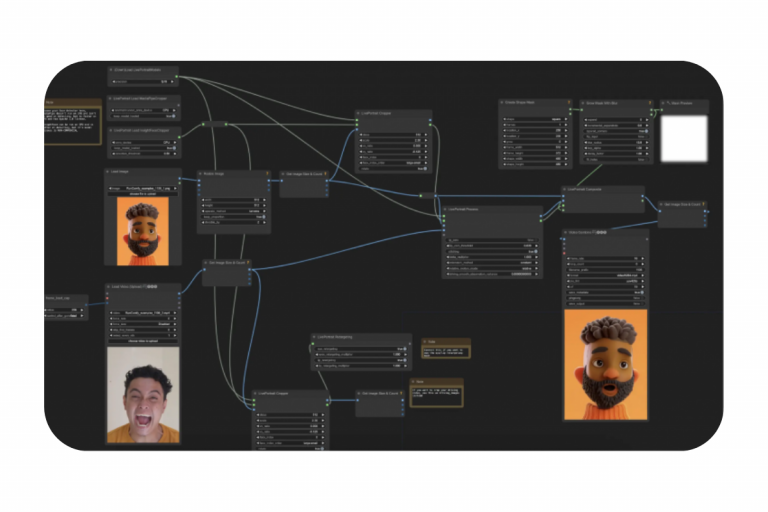Viewport: 768px width, 512px height.
Task: Click the Create Shape Mask help icon
Action: [569, 102]
